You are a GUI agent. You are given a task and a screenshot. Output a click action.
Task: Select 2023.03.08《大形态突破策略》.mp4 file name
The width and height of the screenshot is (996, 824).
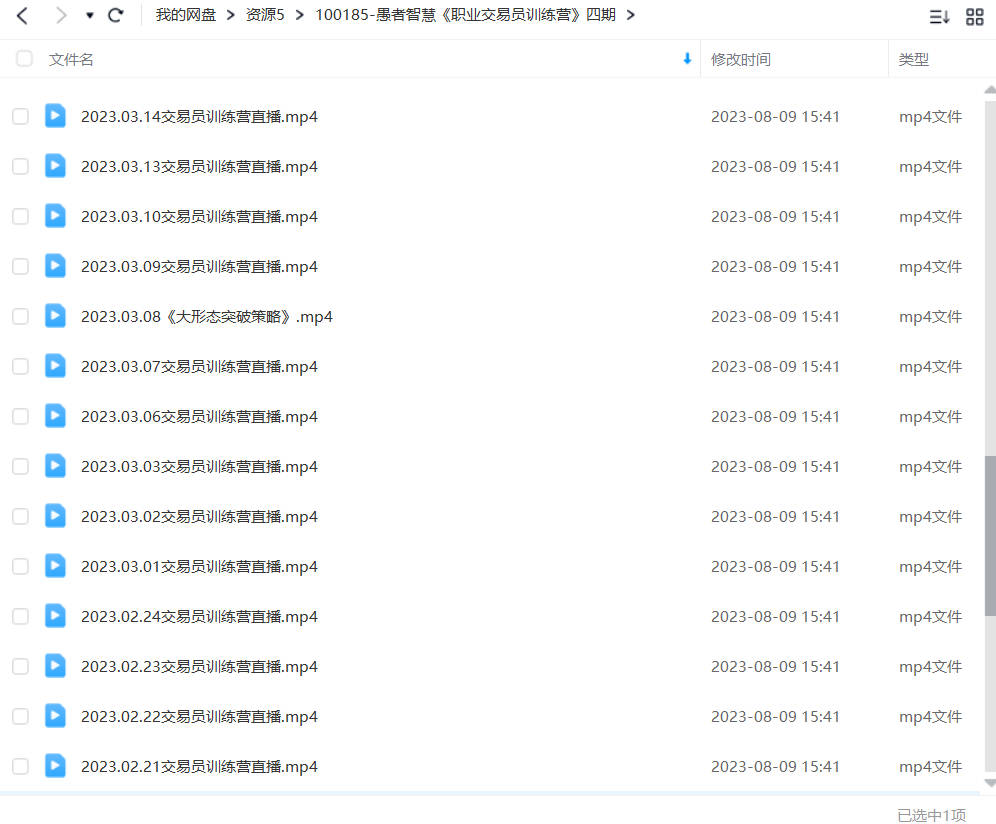[x=206, y=316]
